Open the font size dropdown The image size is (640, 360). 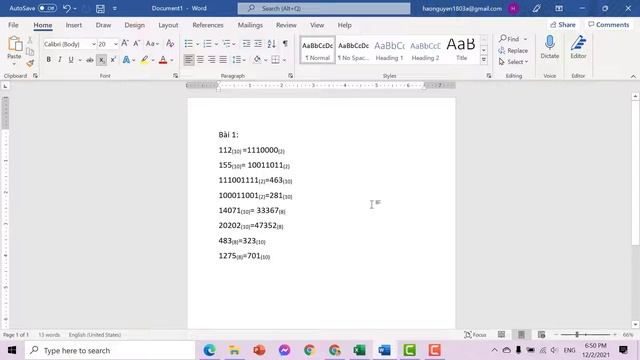click(116, 44)
